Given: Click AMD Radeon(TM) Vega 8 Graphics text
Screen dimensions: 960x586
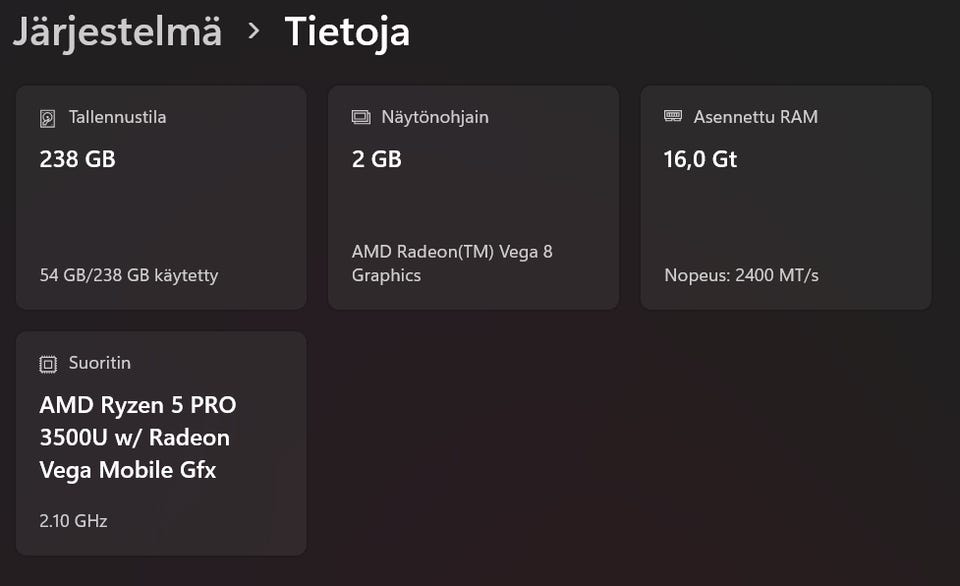Looking at the screenshot, I should pyautogui.click(x=452, y=263).
